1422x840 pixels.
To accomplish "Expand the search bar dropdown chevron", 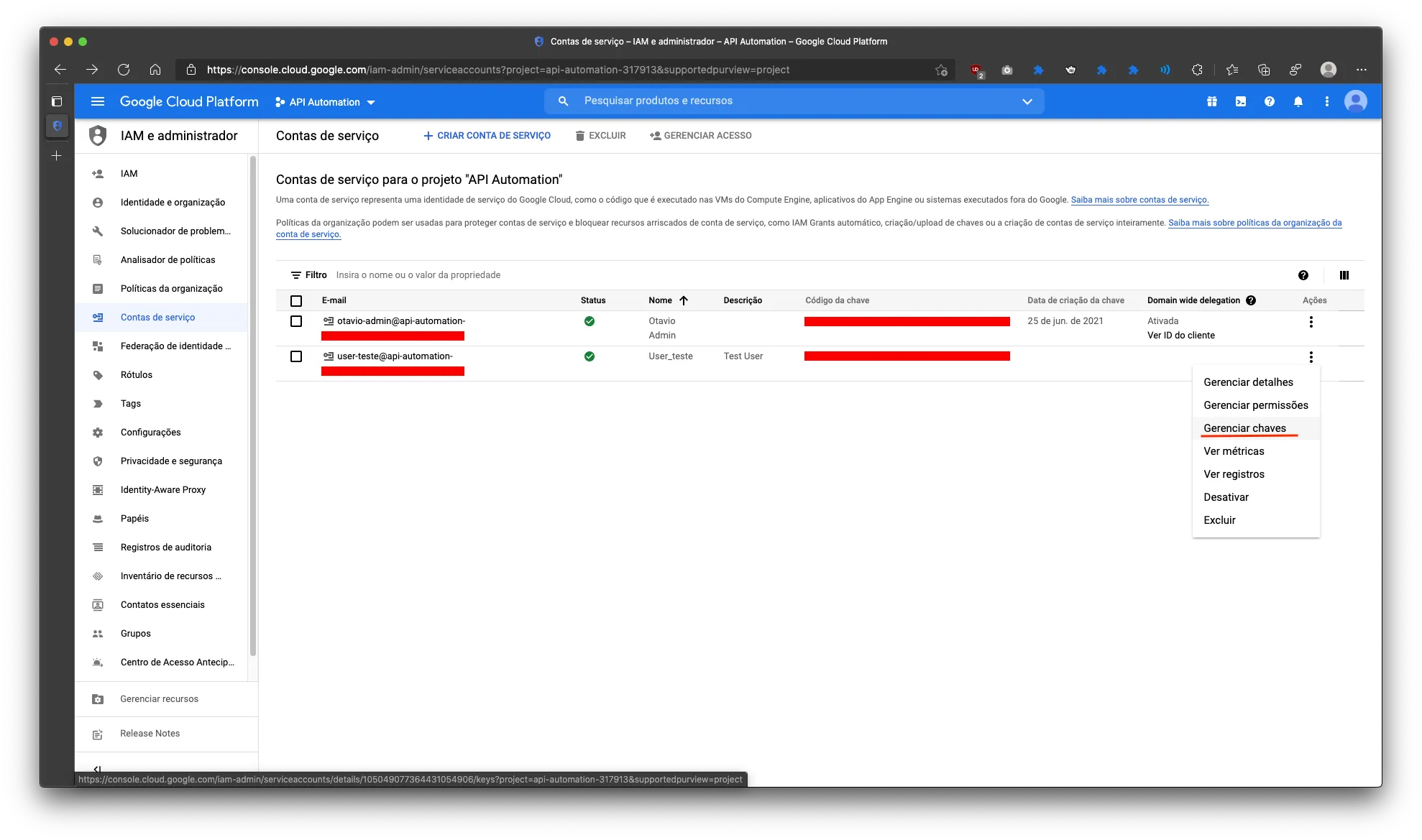I will [1027, 101].
